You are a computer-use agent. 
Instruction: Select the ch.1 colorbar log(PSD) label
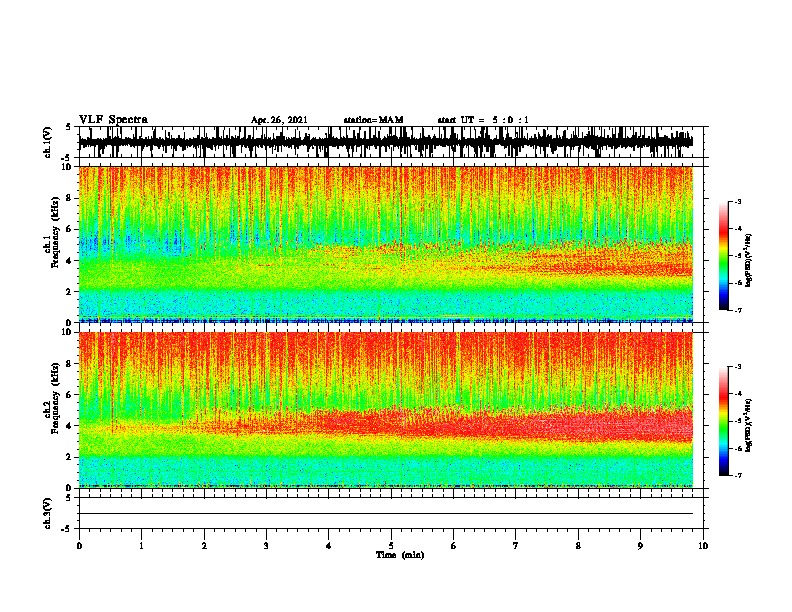[x=749, y=260]
